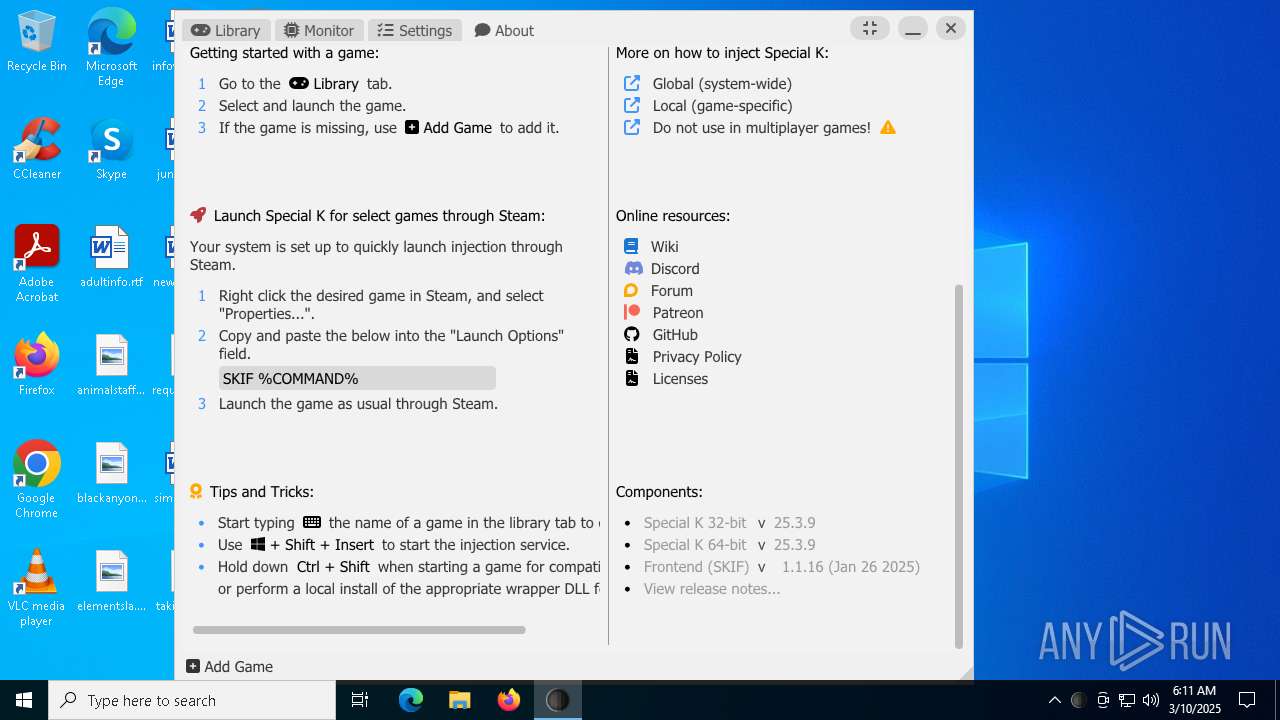Click the Library gamepad icon in step 1

pos(299,83)
